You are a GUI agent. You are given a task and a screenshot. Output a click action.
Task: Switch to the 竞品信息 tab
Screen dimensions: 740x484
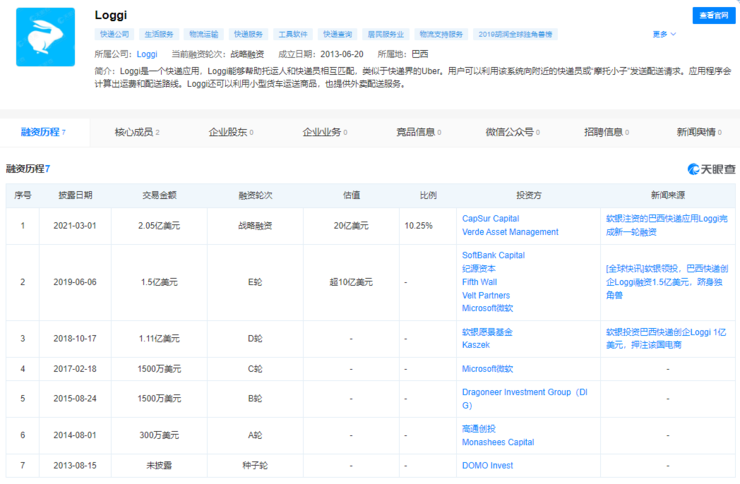(x=419, y=133)
